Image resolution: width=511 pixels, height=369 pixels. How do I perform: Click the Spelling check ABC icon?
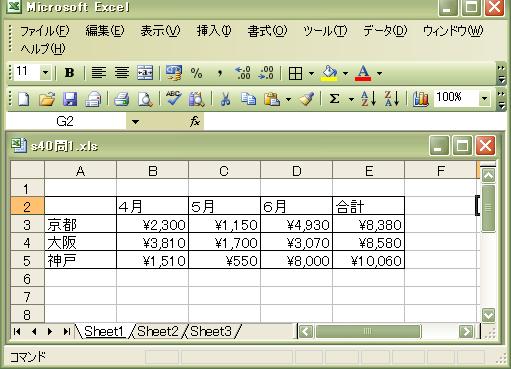point(174,99)
